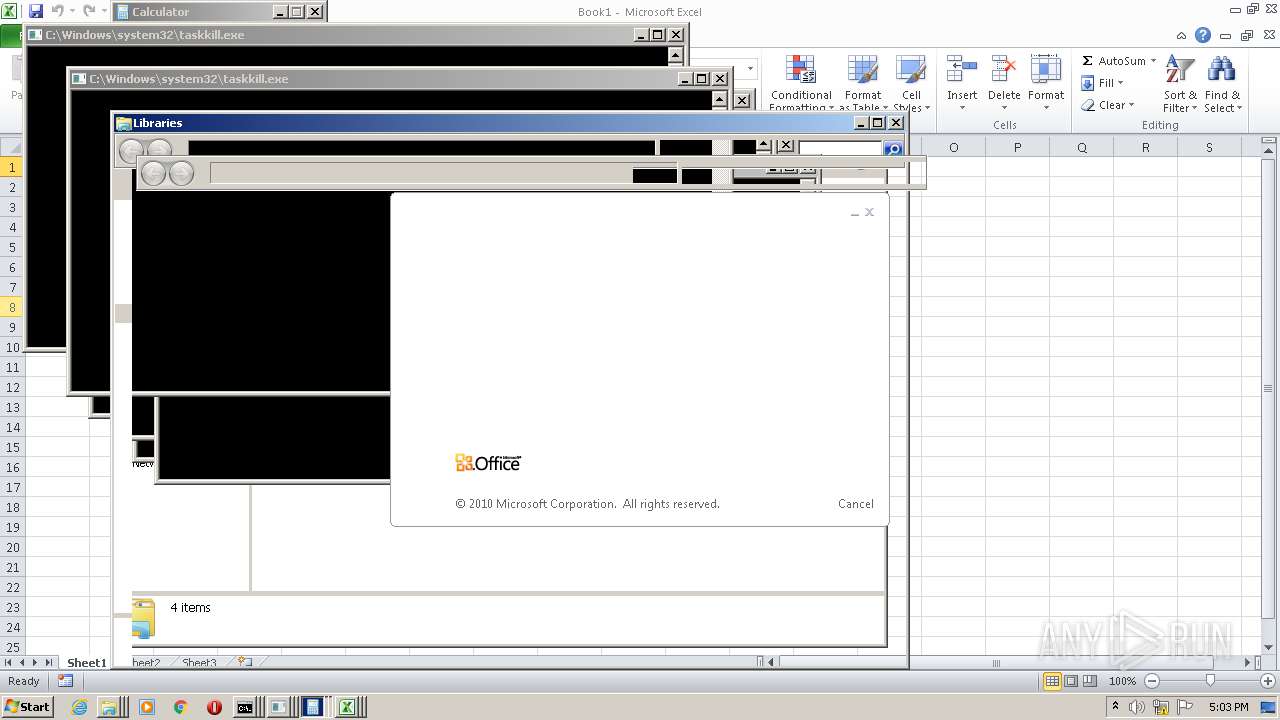Expand the Undo history dropdown

(72, 11)
